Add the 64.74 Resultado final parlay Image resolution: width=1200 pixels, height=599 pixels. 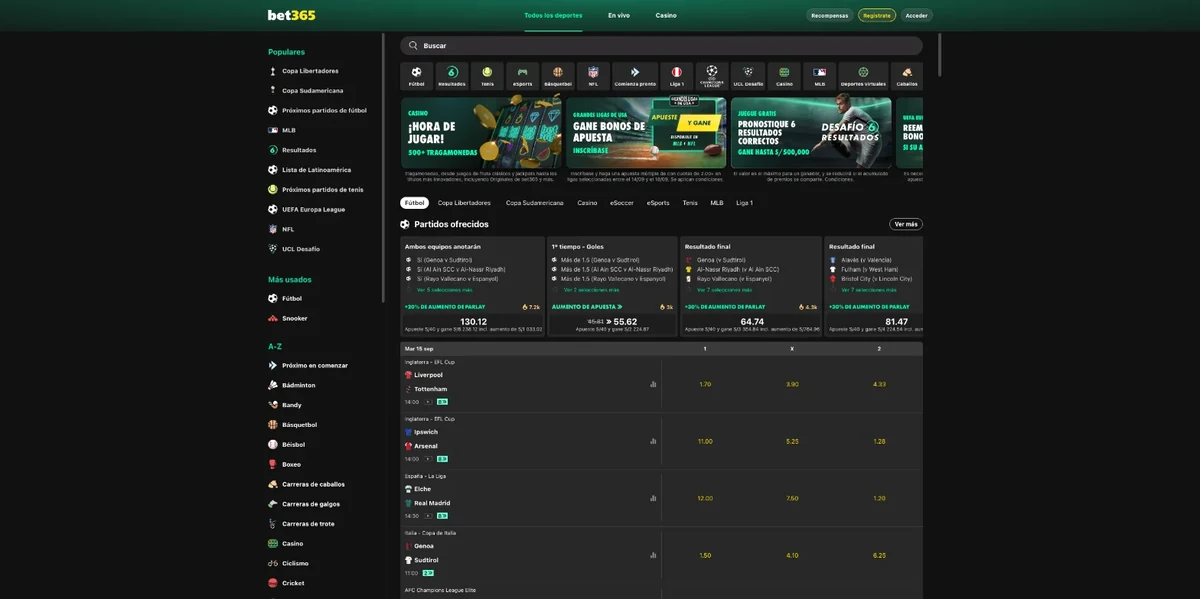[x=752, y=324]
